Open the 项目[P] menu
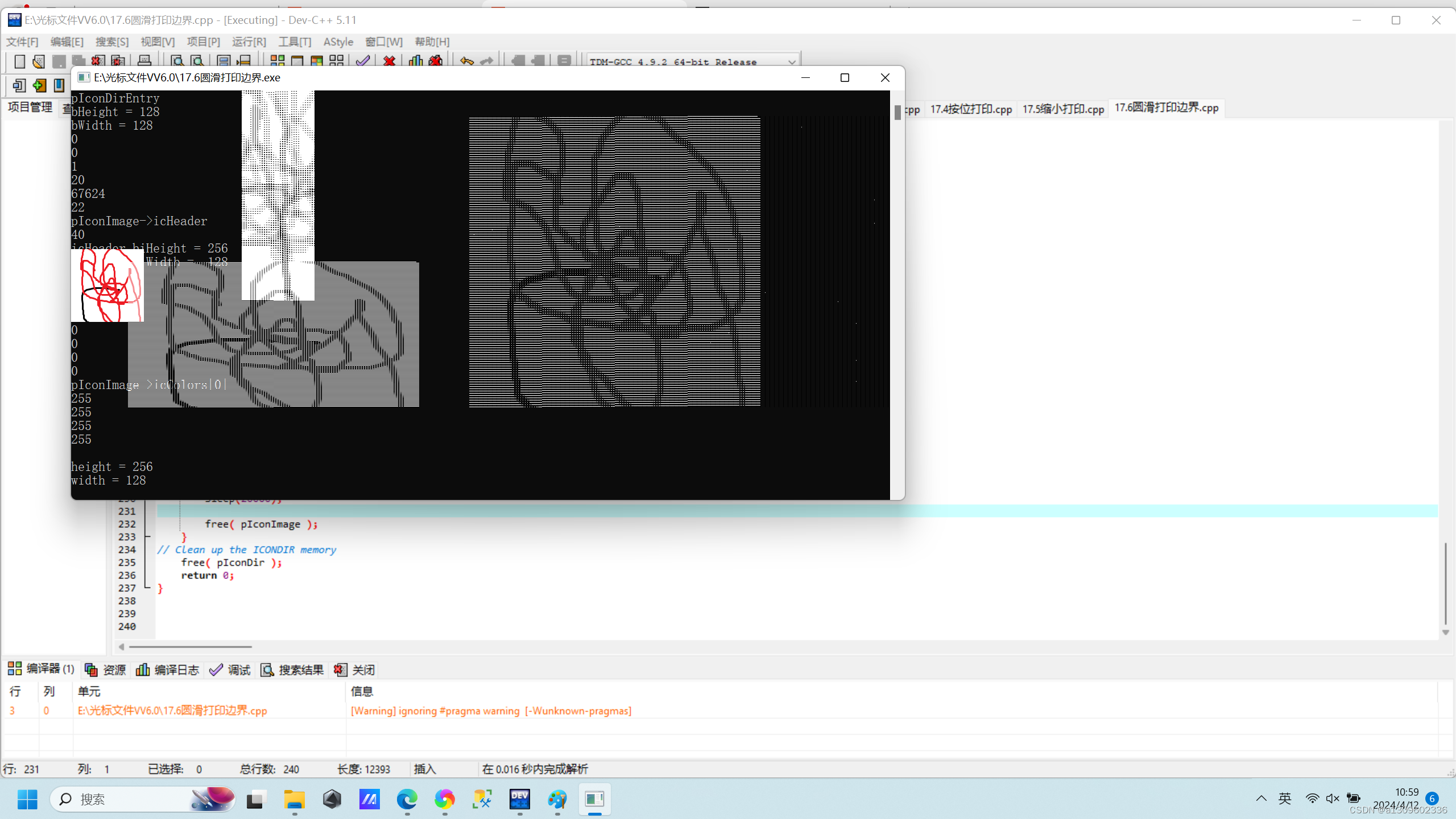Screen dimensions: 1456x819 point(203,42)
